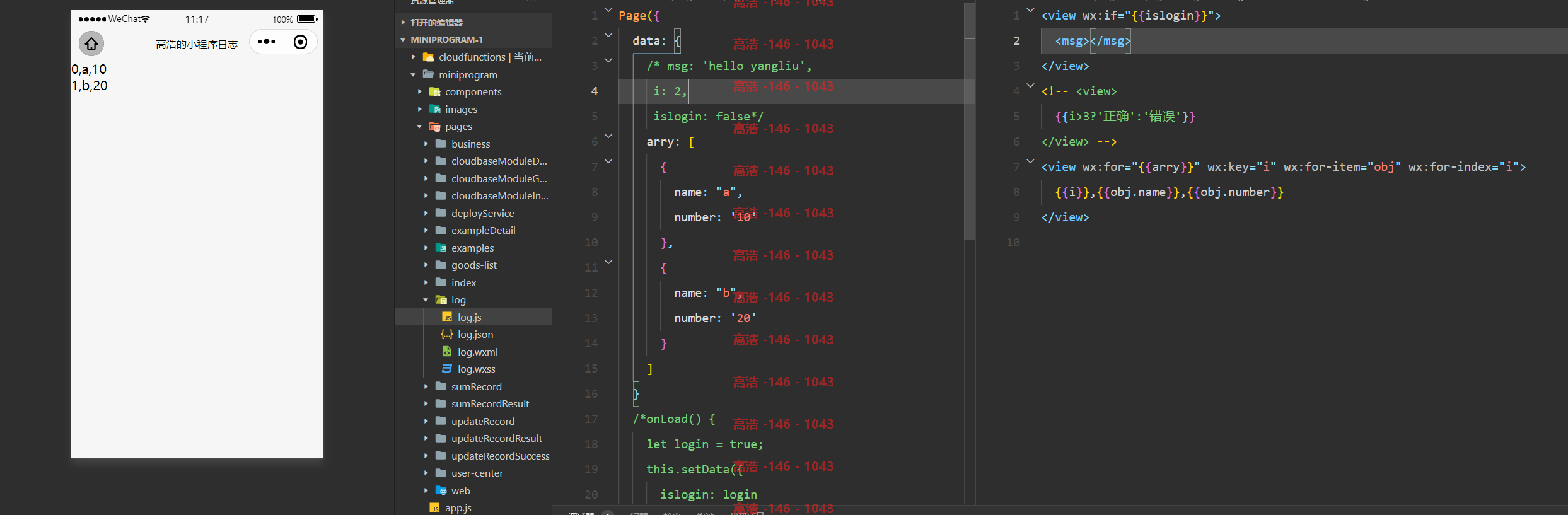Viewport: 1568px width, 515px height.
Task: Click the log.js JS file icon
Action: pyautogui.click(x=447, y=317)
